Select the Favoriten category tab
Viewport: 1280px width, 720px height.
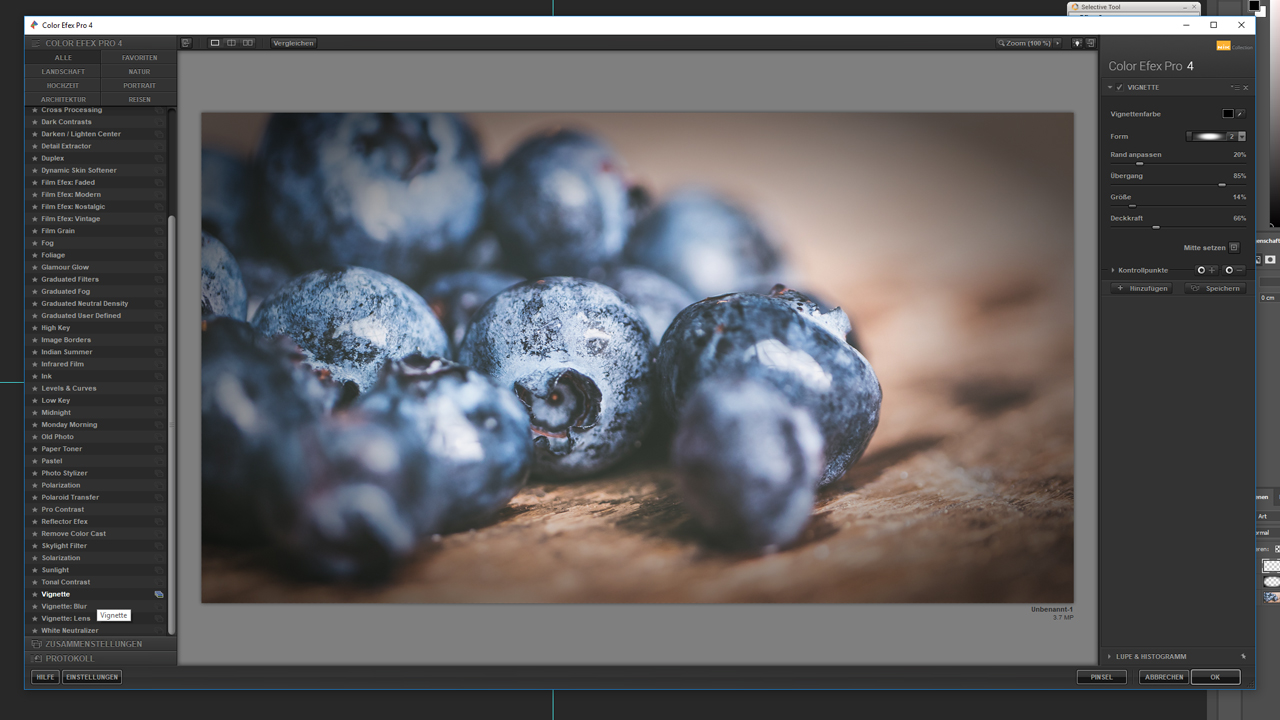pyautogui.click(x=139, y=58)
